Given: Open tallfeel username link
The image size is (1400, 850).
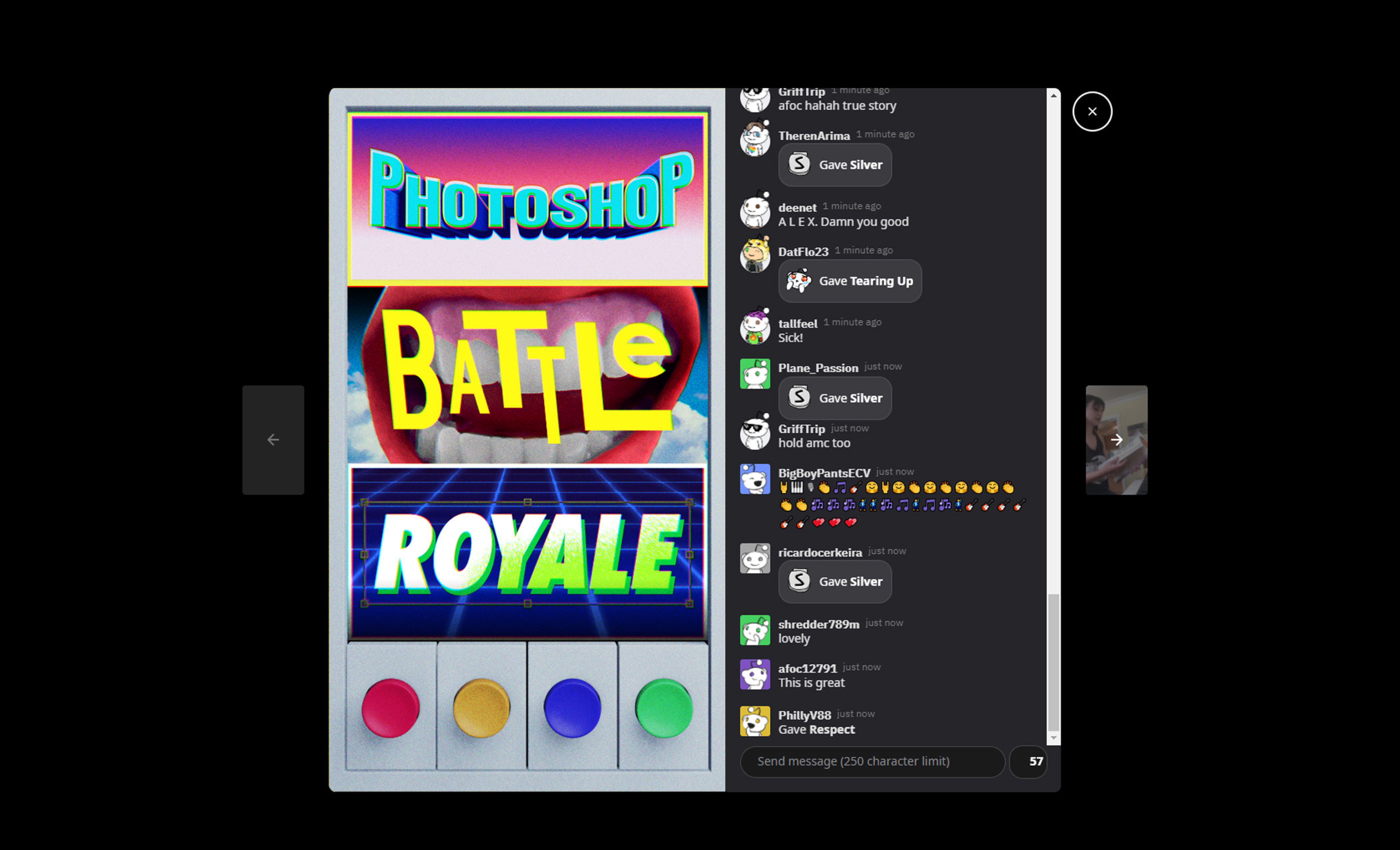Looking at the screenshot, I should pyautogui.click(x=797, y=323).
